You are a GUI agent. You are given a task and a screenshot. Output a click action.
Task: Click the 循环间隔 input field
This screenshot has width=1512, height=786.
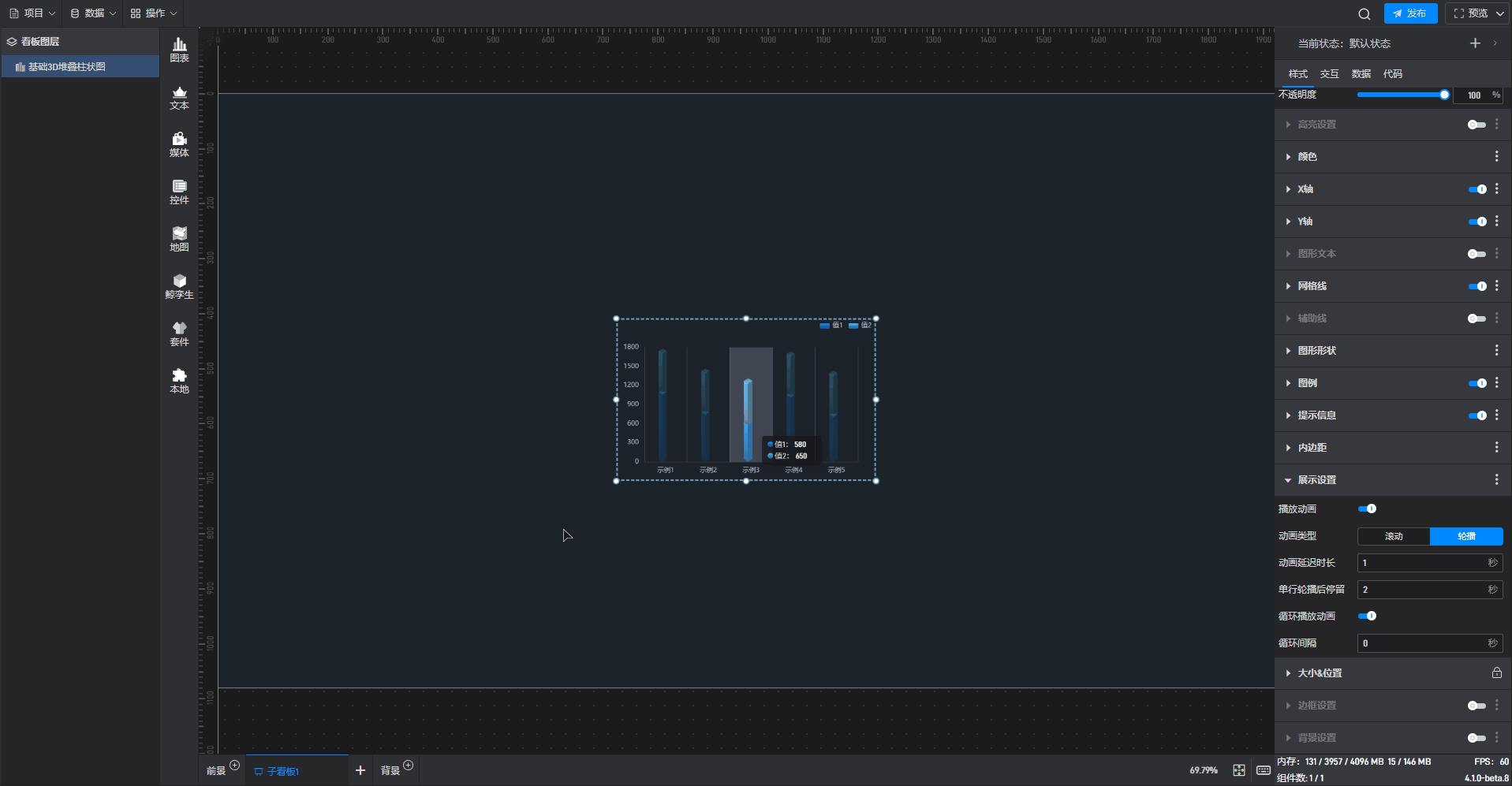pyautogui.click(x=1429, y=643)
